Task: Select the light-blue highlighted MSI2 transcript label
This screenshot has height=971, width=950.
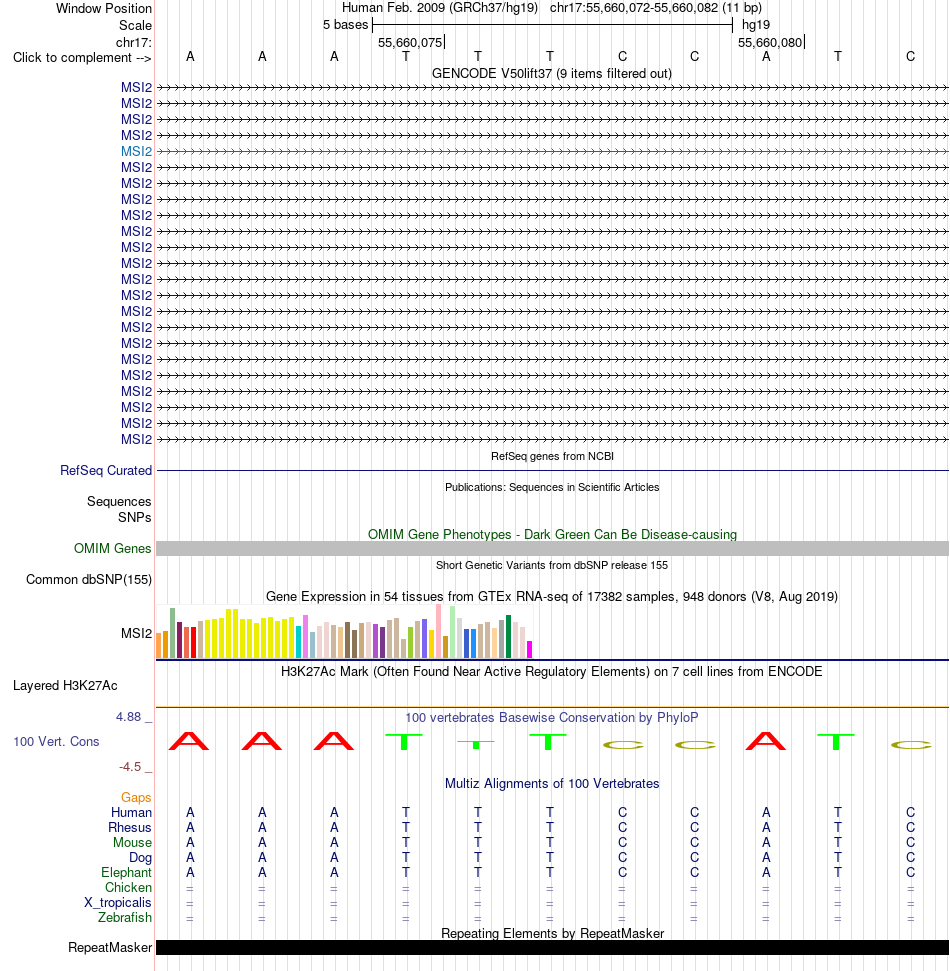Action: (136, 151)
